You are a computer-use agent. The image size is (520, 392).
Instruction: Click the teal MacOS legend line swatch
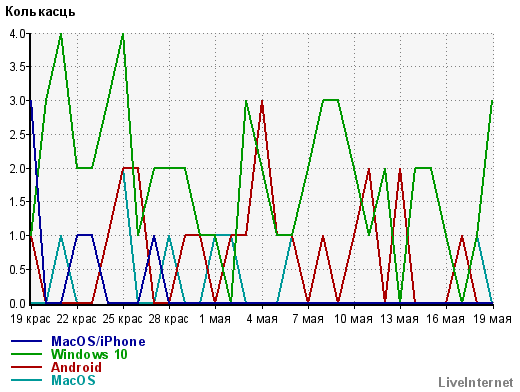click(x=26, y=380)
